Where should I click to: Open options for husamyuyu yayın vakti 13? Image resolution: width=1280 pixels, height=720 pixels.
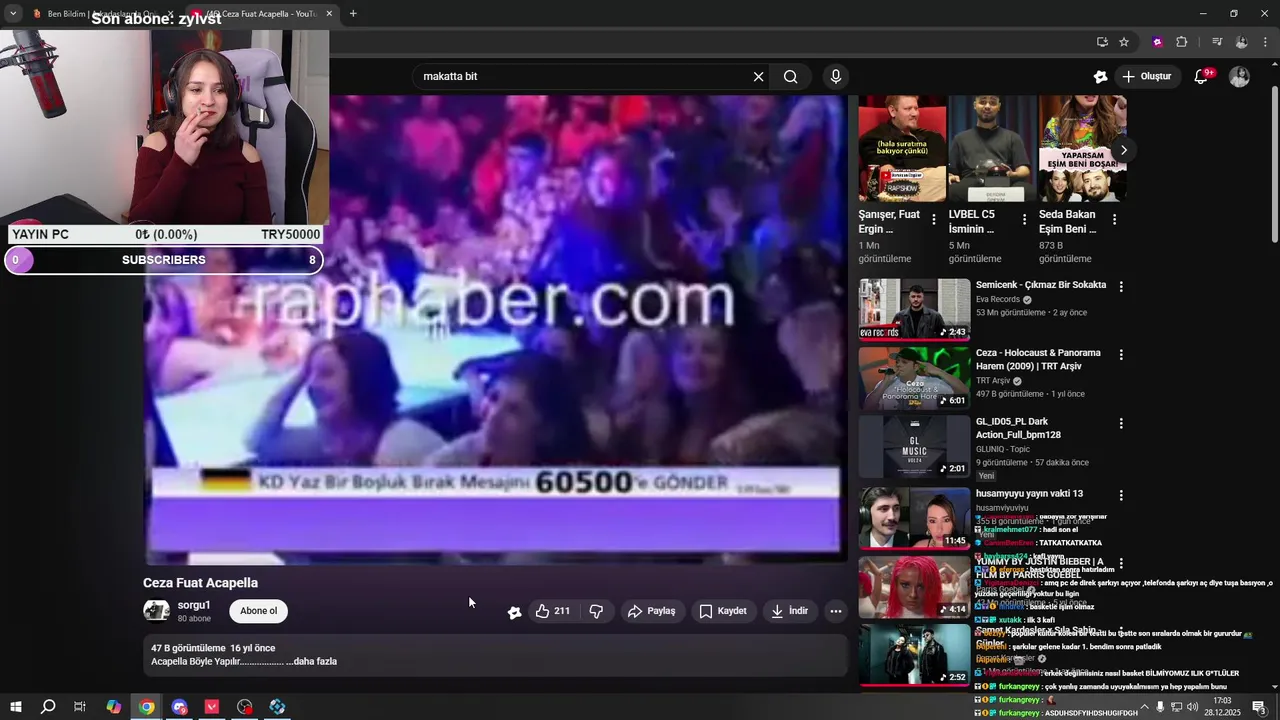pyautogui.click(x=1121, y=495)
